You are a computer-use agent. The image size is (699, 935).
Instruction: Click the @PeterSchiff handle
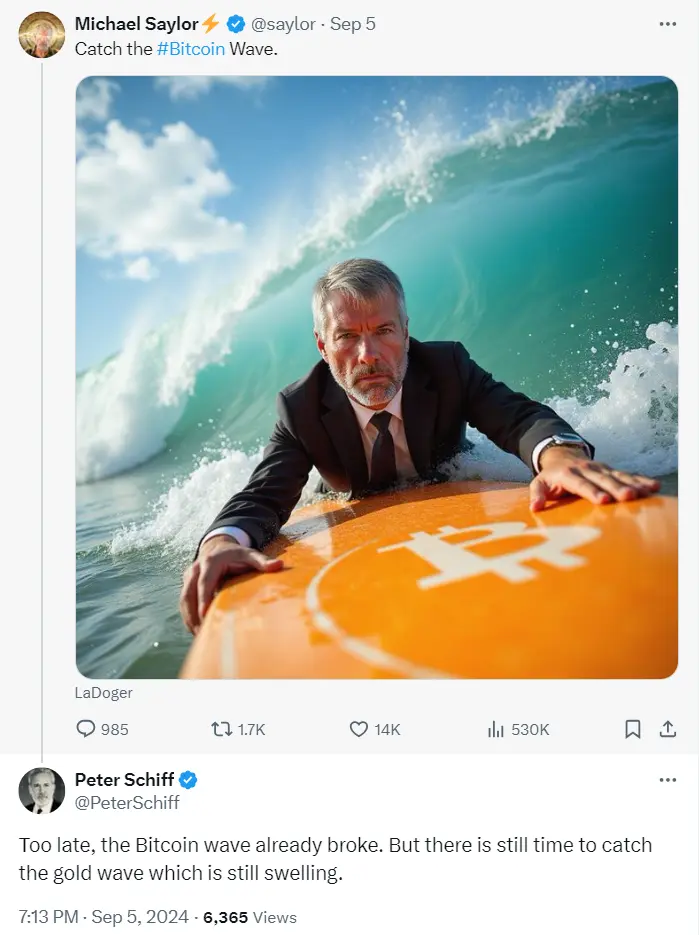tap(127, 803)
